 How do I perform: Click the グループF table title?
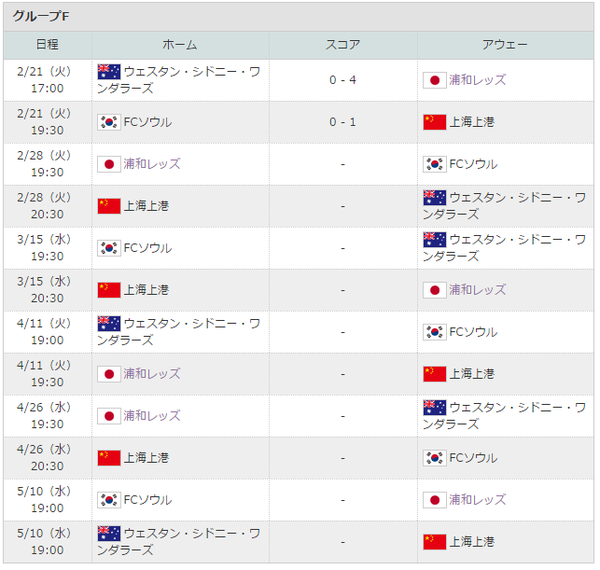[x=41, y=16]
